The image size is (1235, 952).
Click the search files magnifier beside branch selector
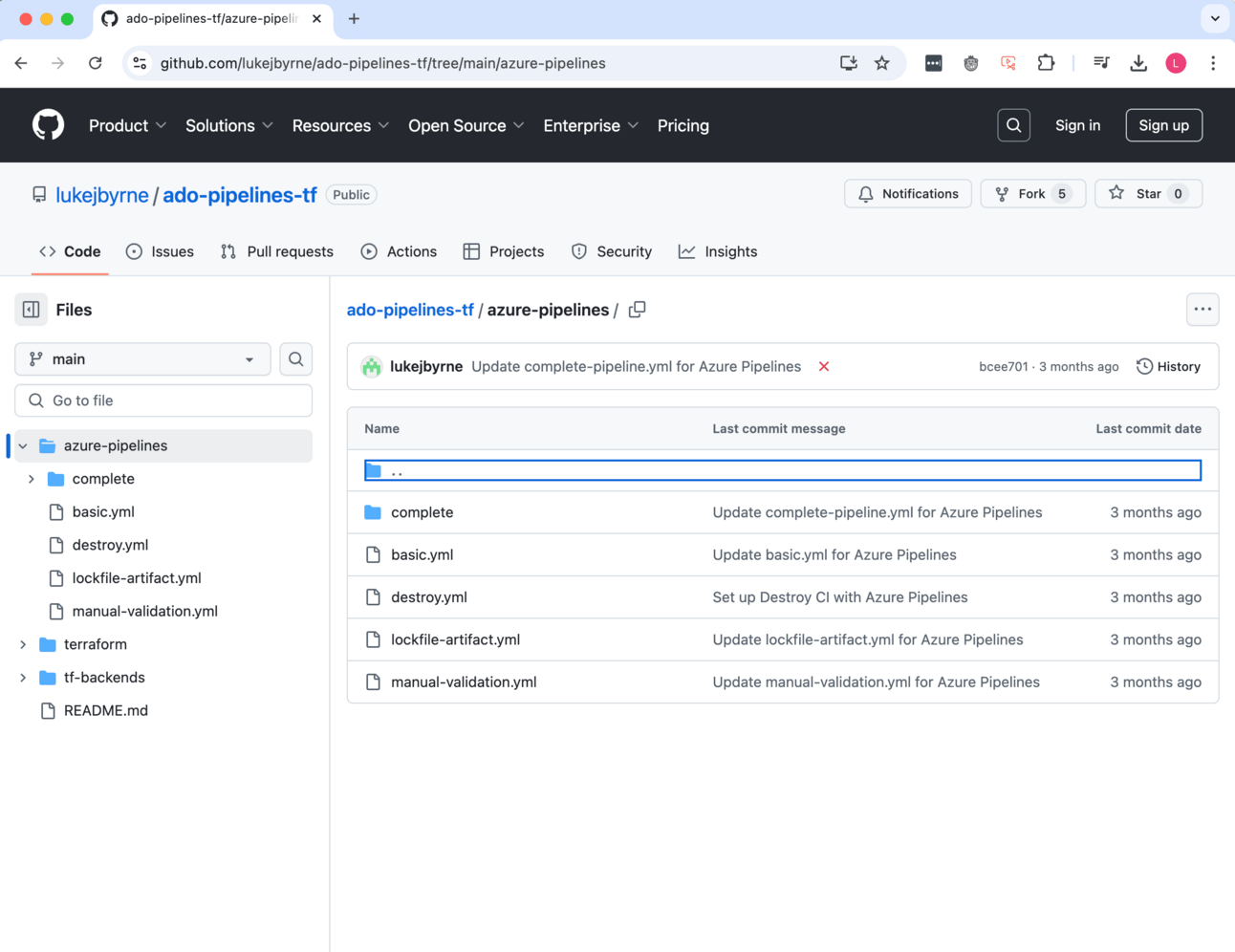click(296, 359)
